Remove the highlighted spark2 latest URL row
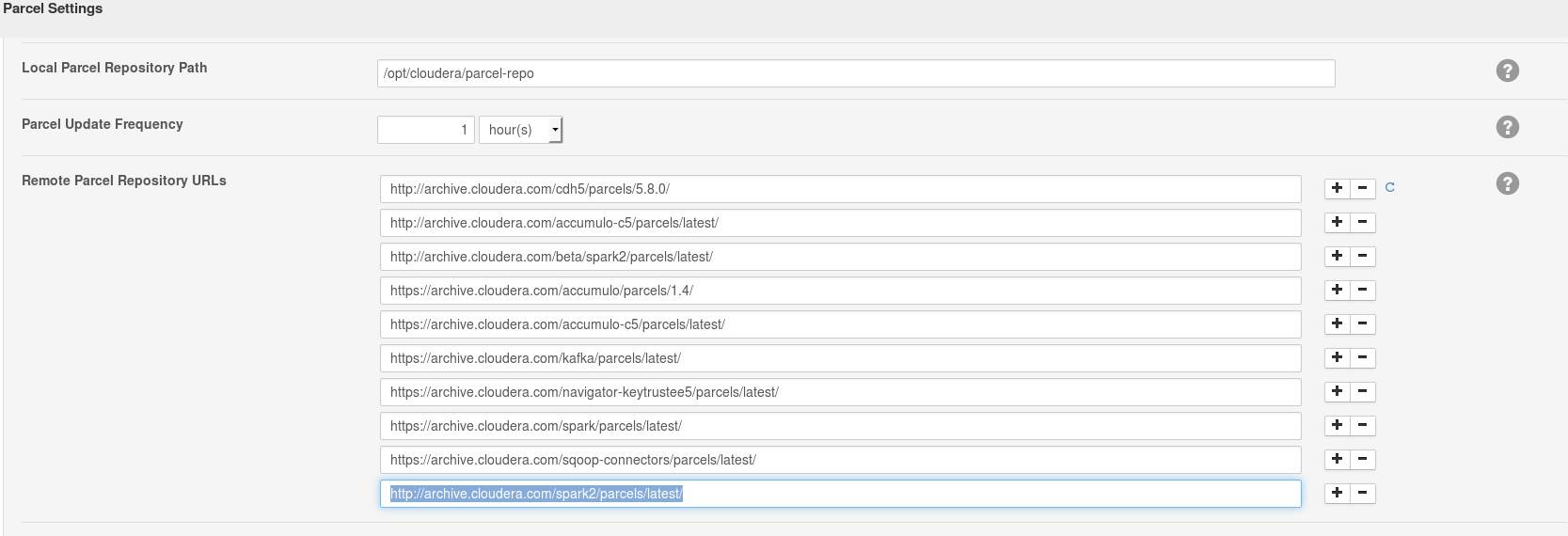The image size is (1568, 536). (x=1362, y=494)
